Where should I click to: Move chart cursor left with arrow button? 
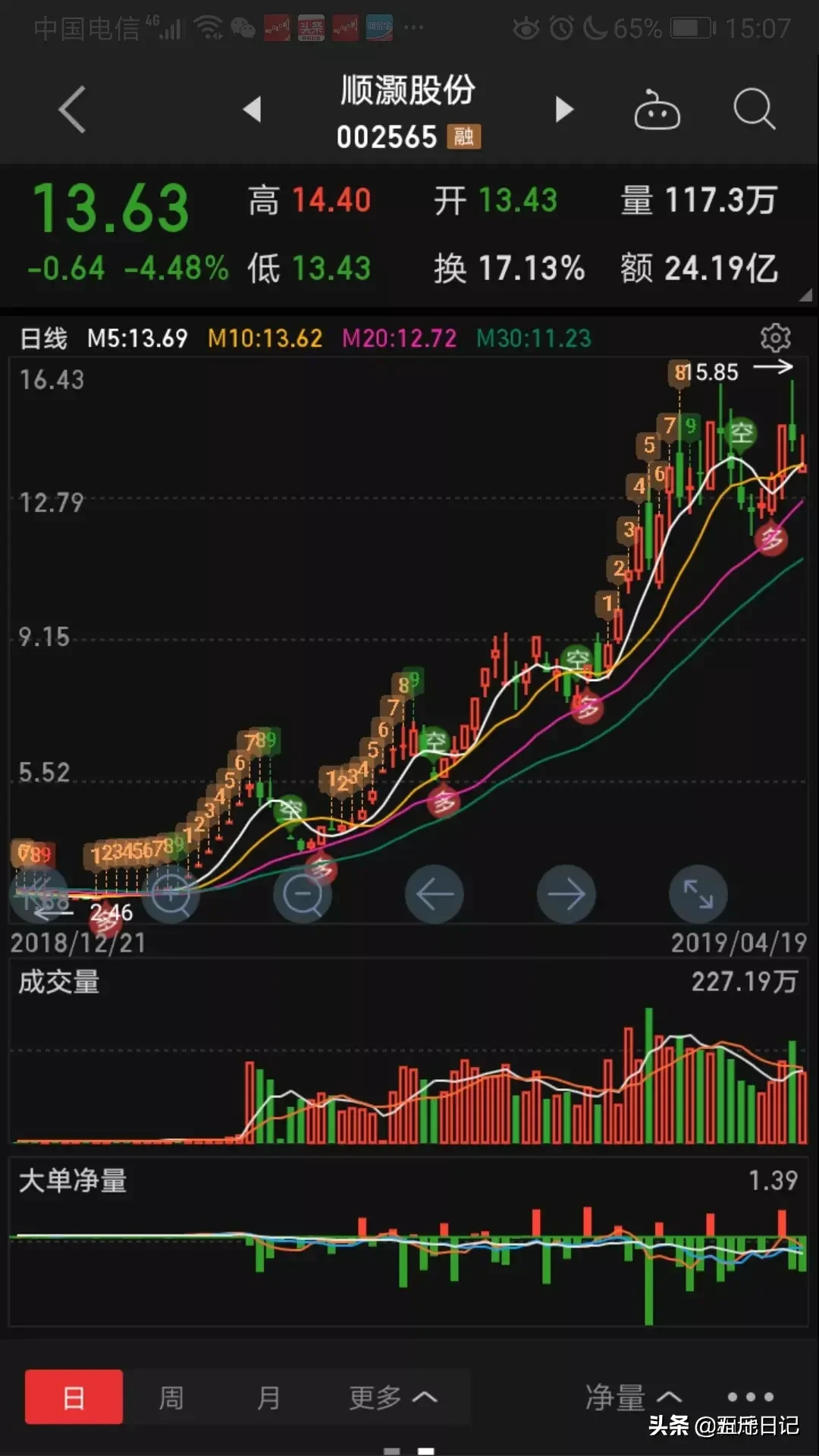pyautogui.click(x=435, y=894)
